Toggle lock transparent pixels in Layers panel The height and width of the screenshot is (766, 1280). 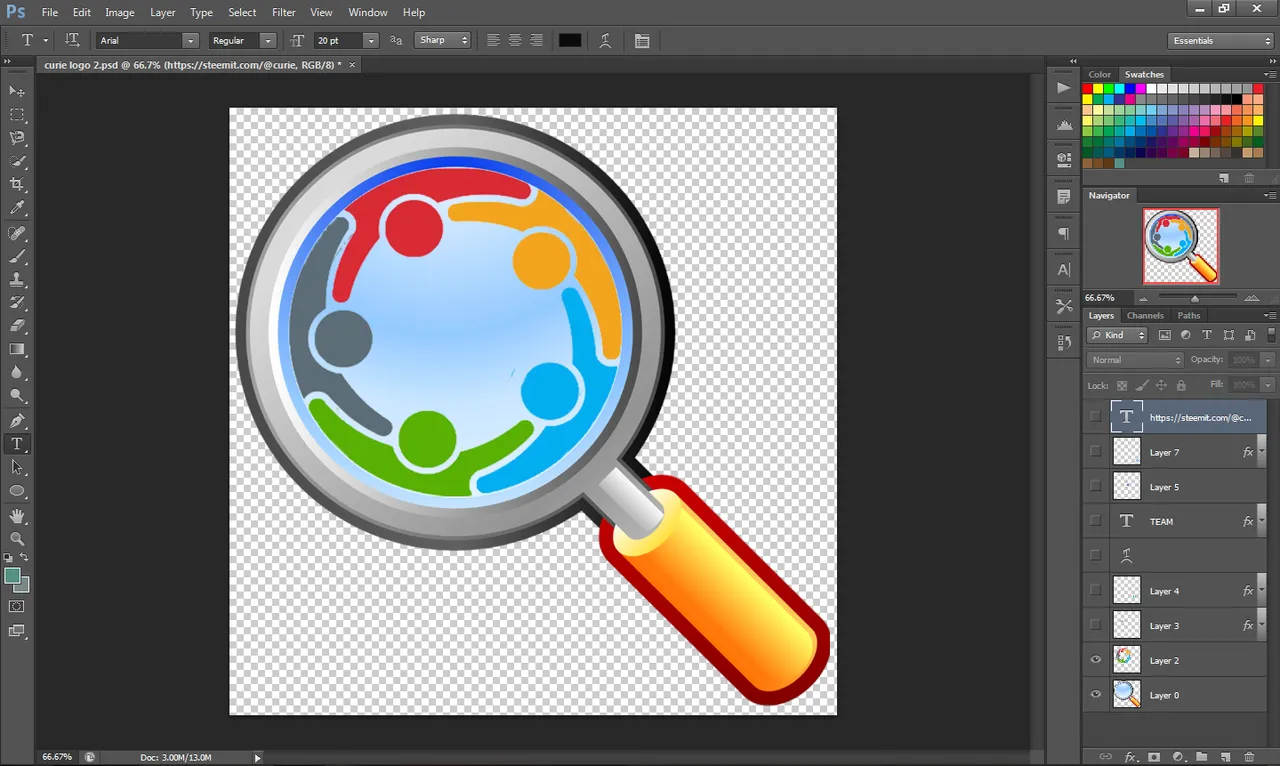coord(1122,385)
